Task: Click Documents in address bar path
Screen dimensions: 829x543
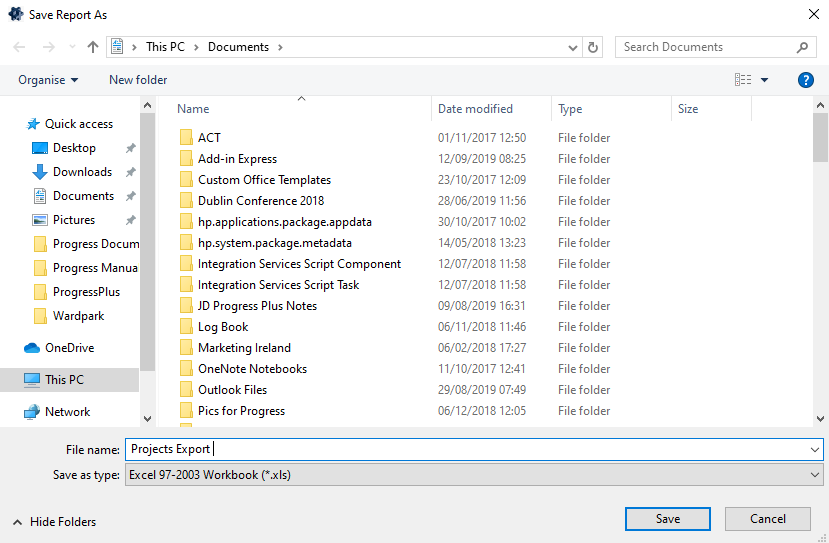Action: pos(238,47)
